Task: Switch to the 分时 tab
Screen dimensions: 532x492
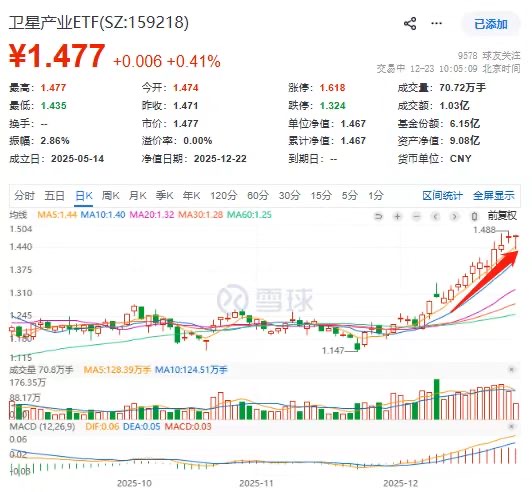Action: click(24, 195)
